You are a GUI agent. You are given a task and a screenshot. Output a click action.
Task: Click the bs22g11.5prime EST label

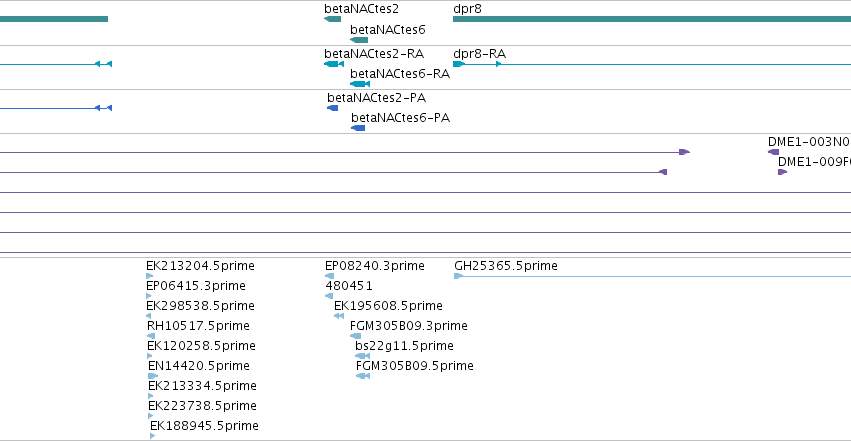(404, 346)
